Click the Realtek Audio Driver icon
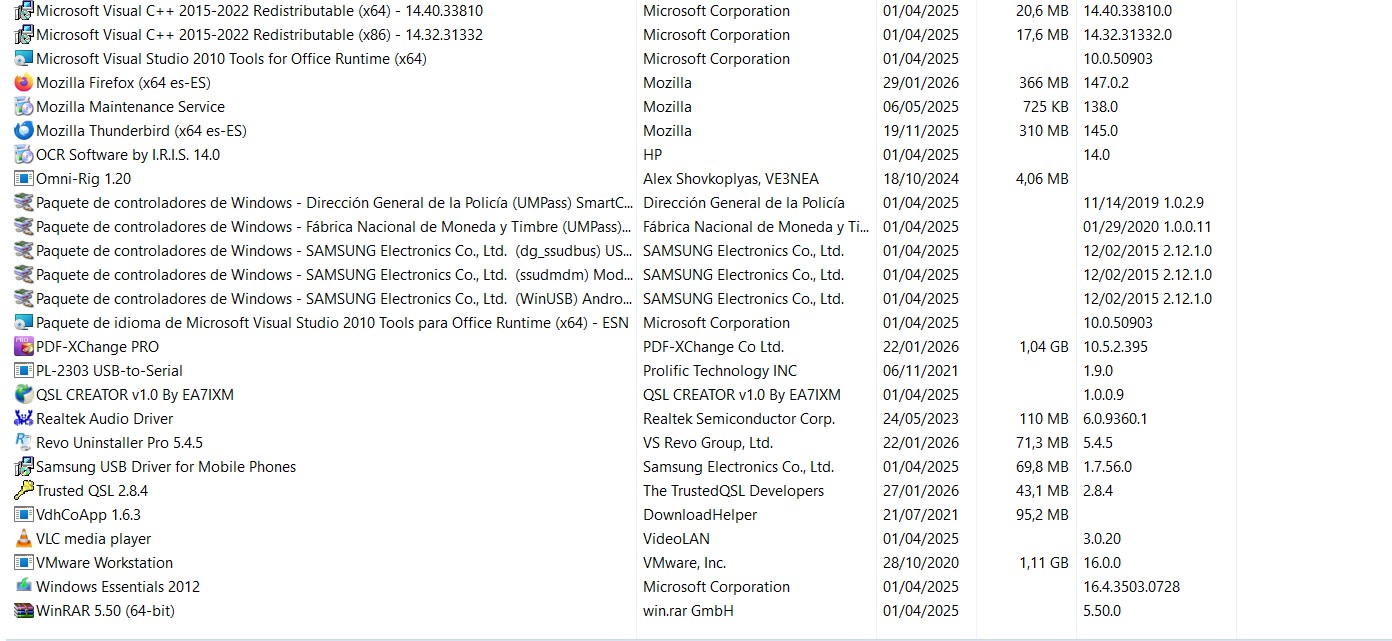The image size is (1392, 641). pos(24,419)
